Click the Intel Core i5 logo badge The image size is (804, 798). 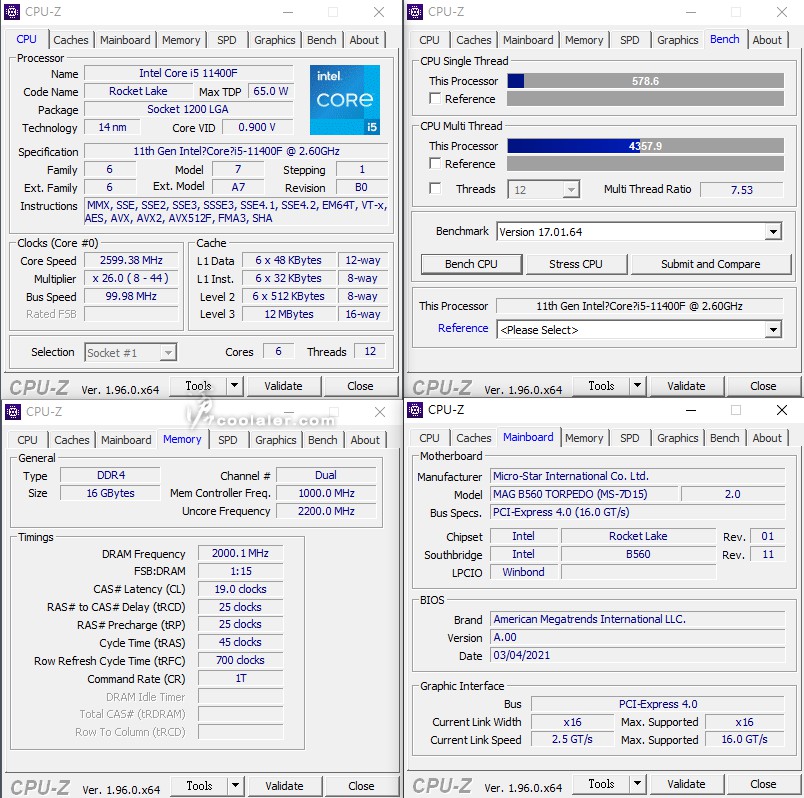[345, 99]
